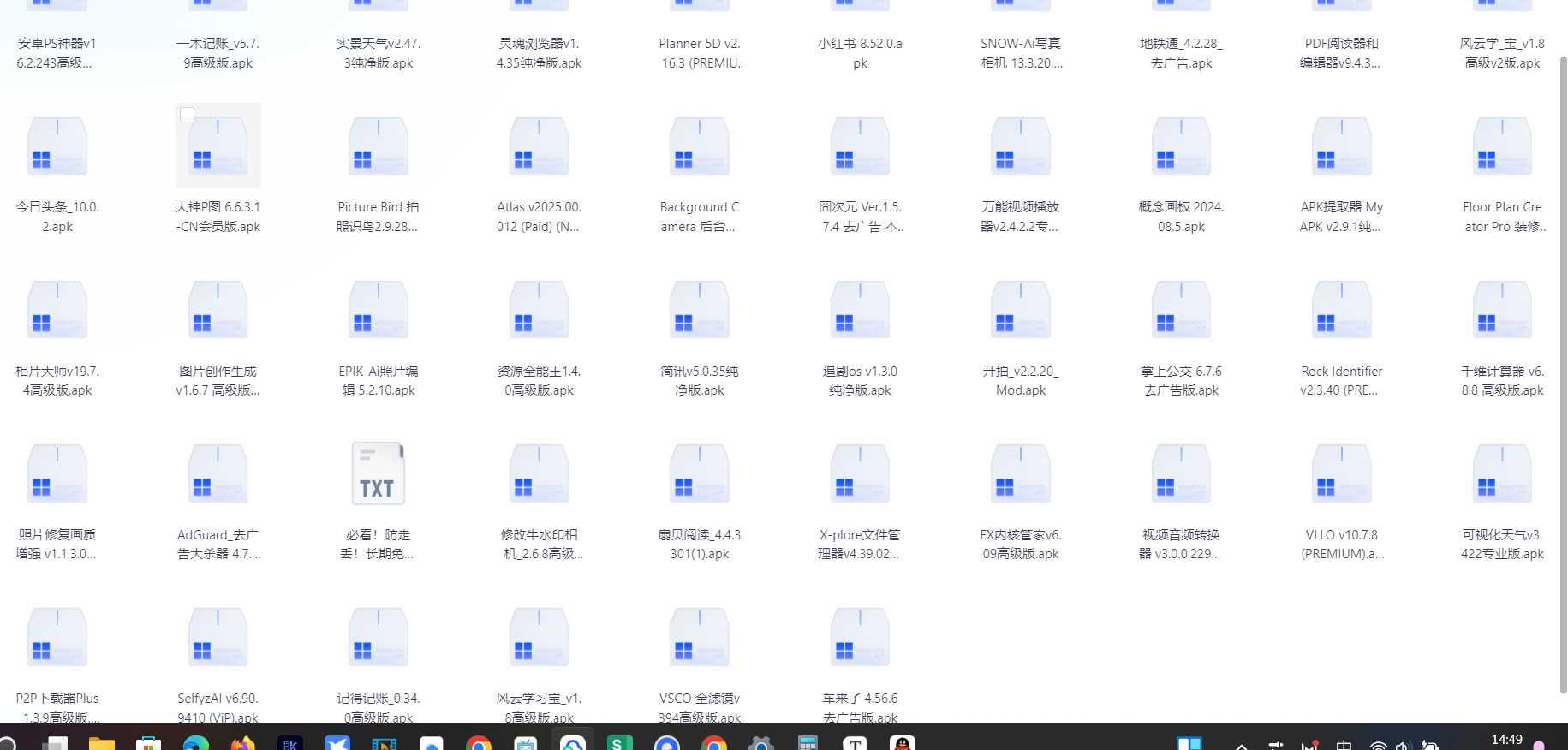Click the 实景天气v2.47.3纯净版.apk file name
Viewport: 1568px width, 750px height.
click(x=379, y=53)
